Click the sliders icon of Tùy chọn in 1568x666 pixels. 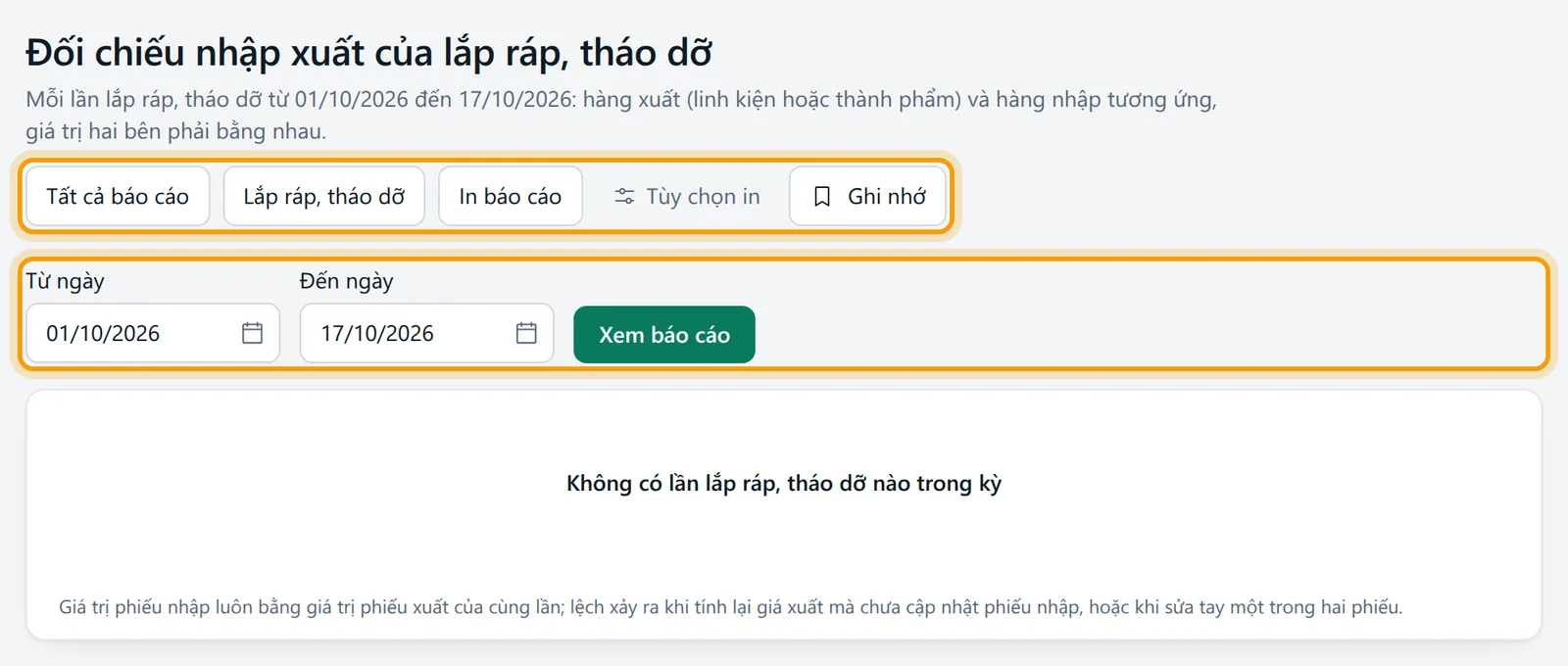pos(624,197)
